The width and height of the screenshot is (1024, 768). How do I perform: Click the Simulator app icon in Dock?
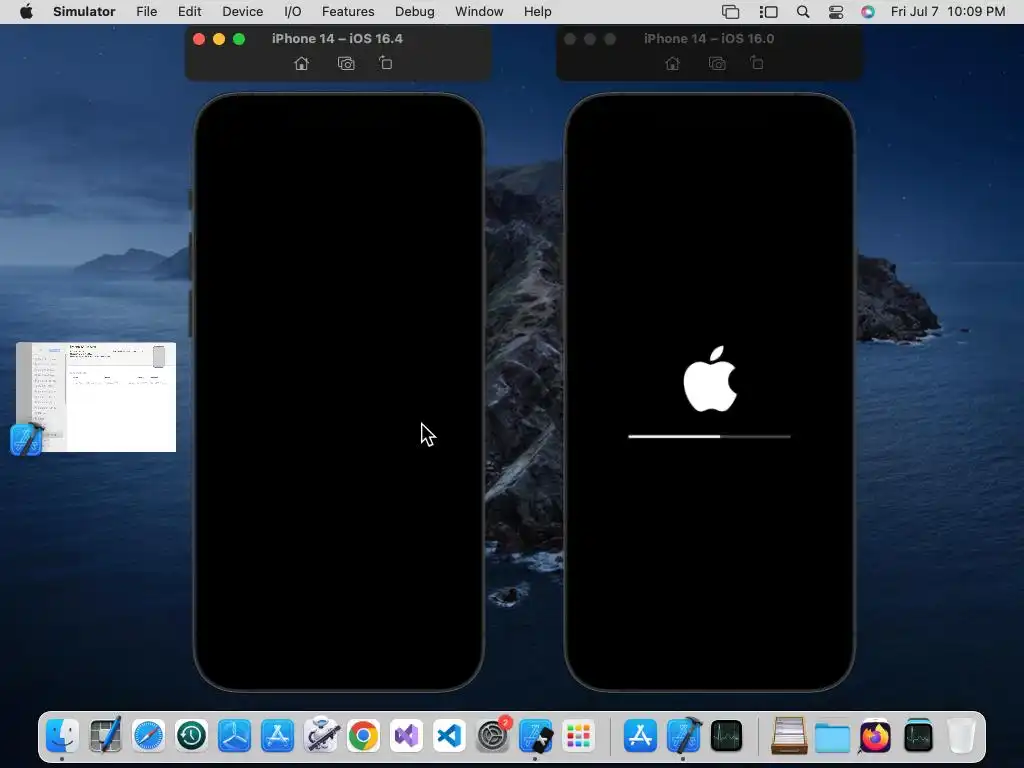click(x=536, y=736)
